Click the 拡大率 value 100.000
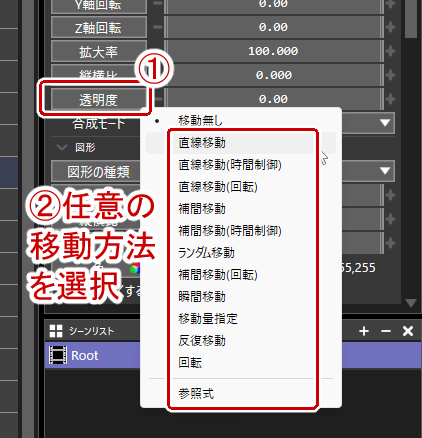 (273, 51)
